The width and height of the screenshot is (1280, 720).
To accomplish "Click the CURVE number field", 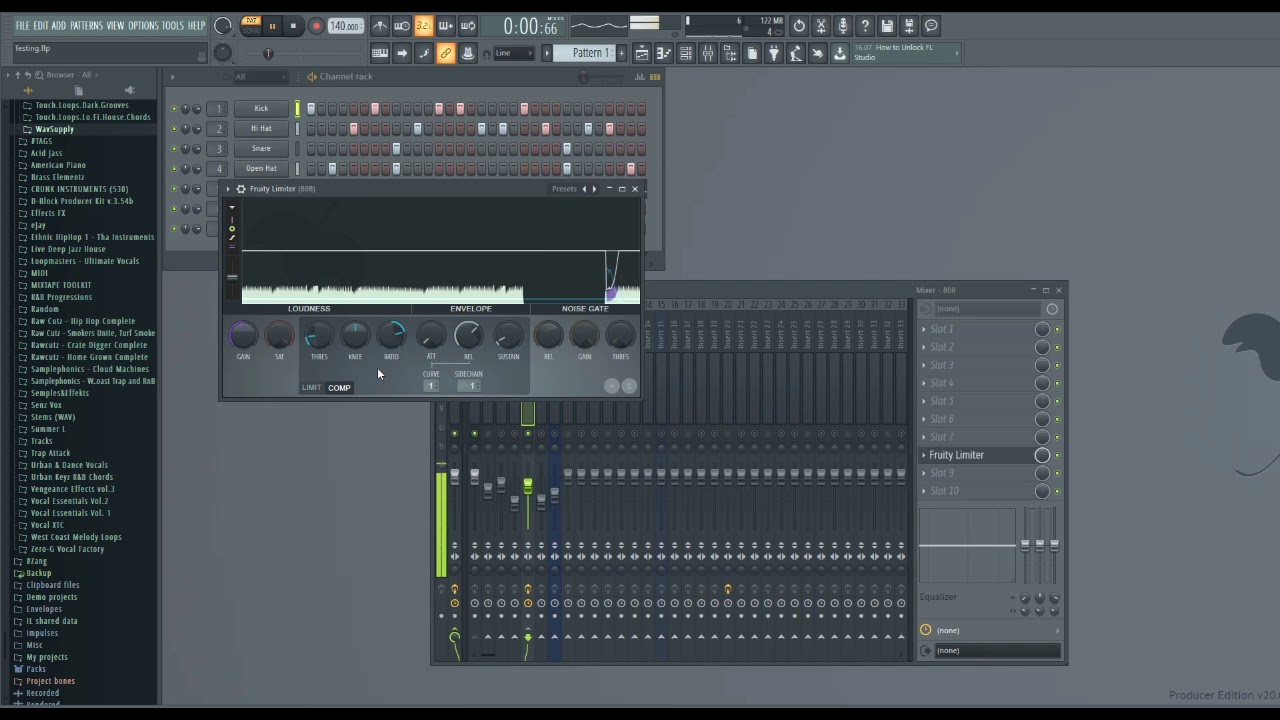I will click(431, 386).
